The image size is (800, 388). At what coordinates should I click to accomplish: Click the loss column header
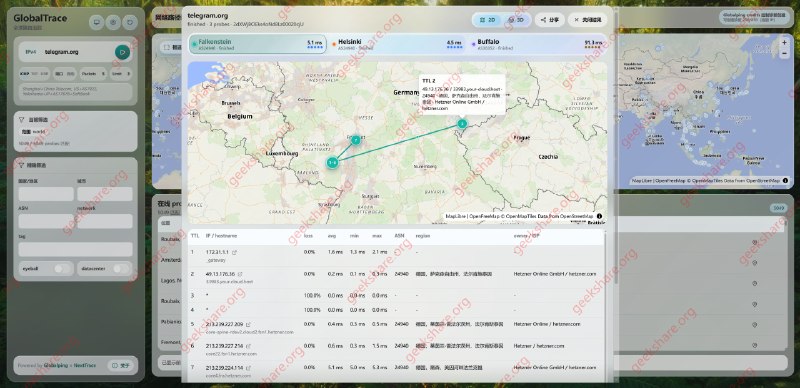pyautogui.click(x=308, y=236)
